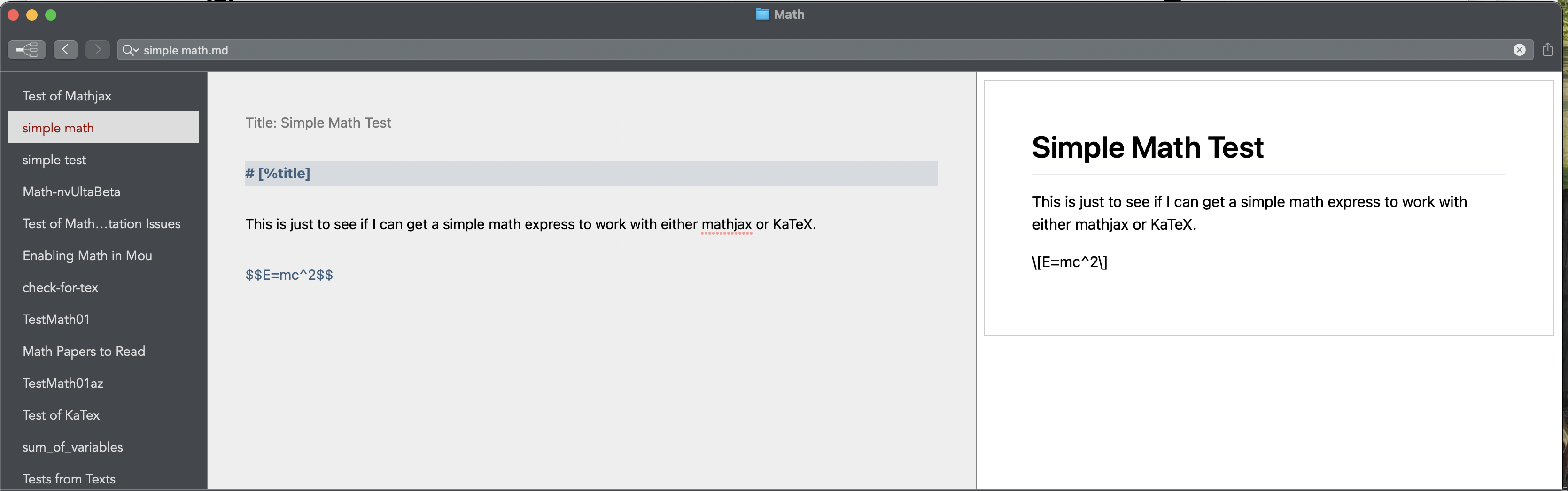This screenshot has height=491, width=1568.
Task: Open the 'Enabling Math in Mou' note
Action: point(87,255)
